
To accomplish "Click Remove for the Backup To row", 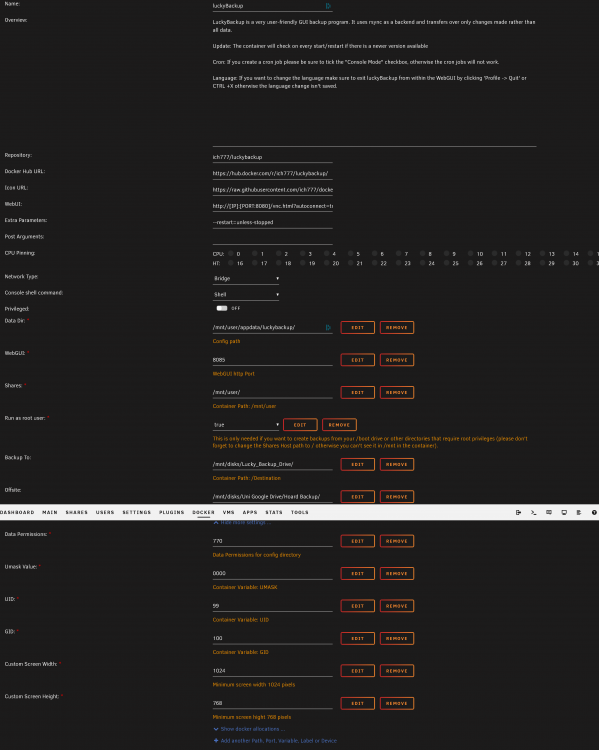I will click(397, 464).
